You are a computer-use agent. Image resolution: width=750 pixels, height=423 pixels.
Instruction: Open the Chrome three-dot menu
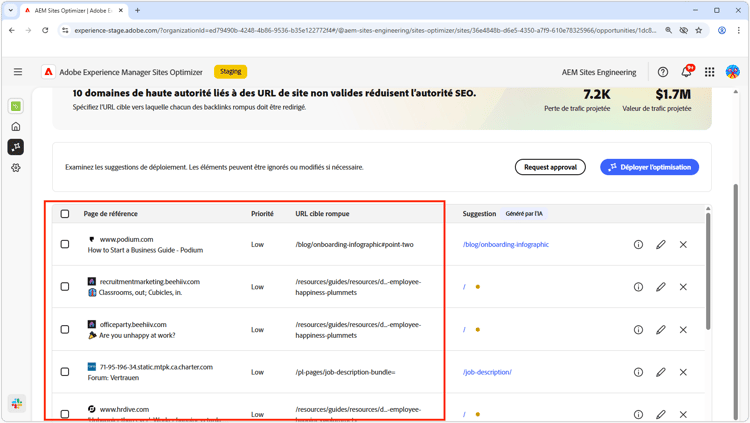[739, 30]
